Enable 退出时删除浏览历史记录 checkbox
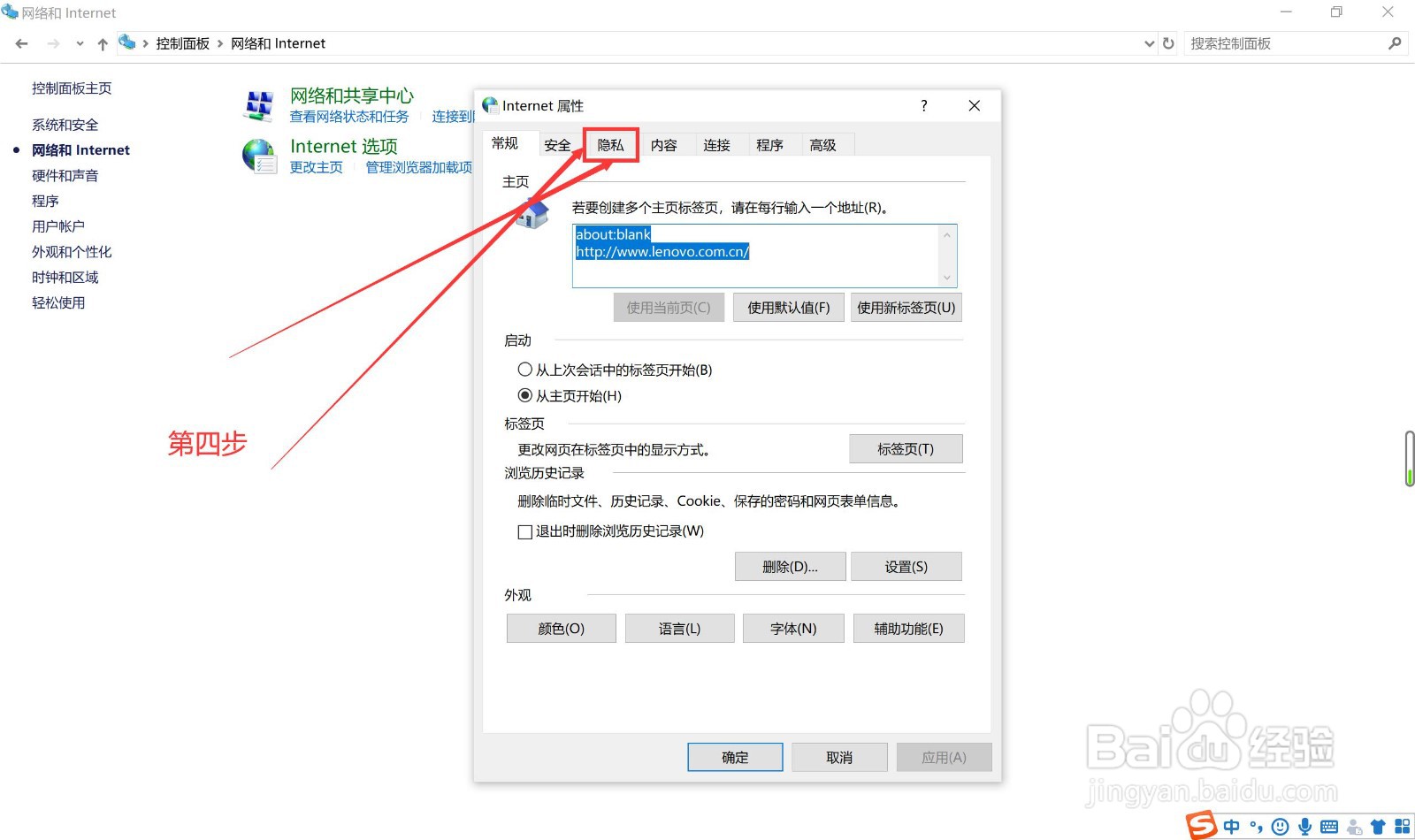Viewport: 1415px width, 840px height. click(x=524, y=531)
